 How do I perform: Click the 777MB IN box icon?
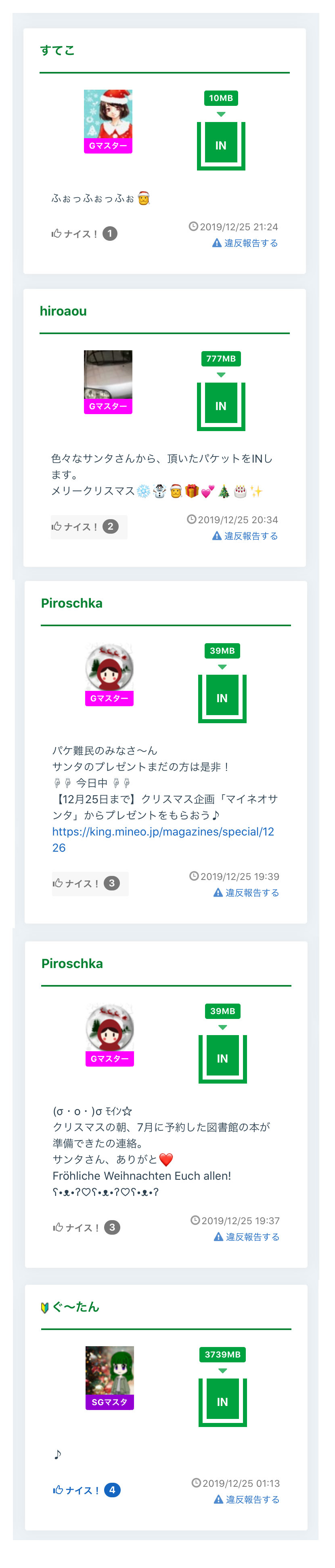[221, 406]
